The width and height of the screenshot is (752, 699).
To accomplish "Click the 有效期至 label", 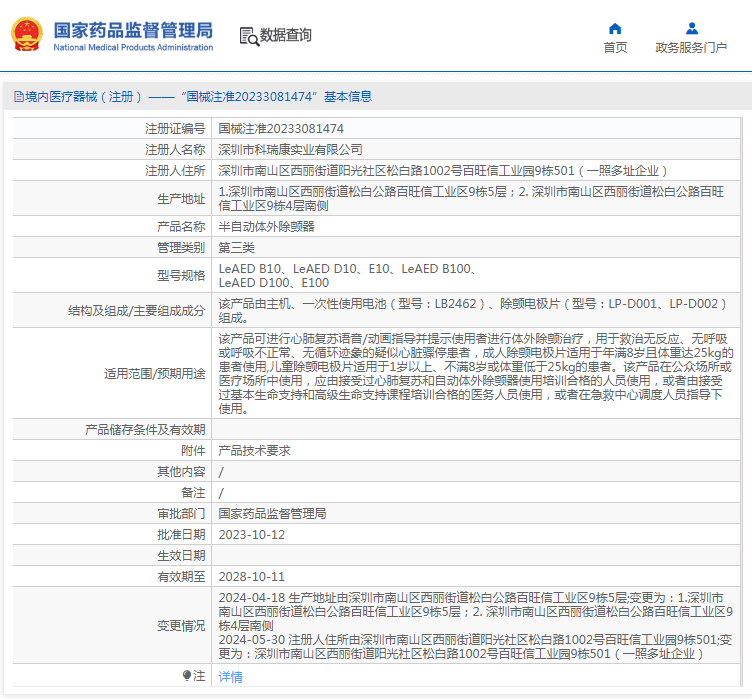I will coord(181,577).
